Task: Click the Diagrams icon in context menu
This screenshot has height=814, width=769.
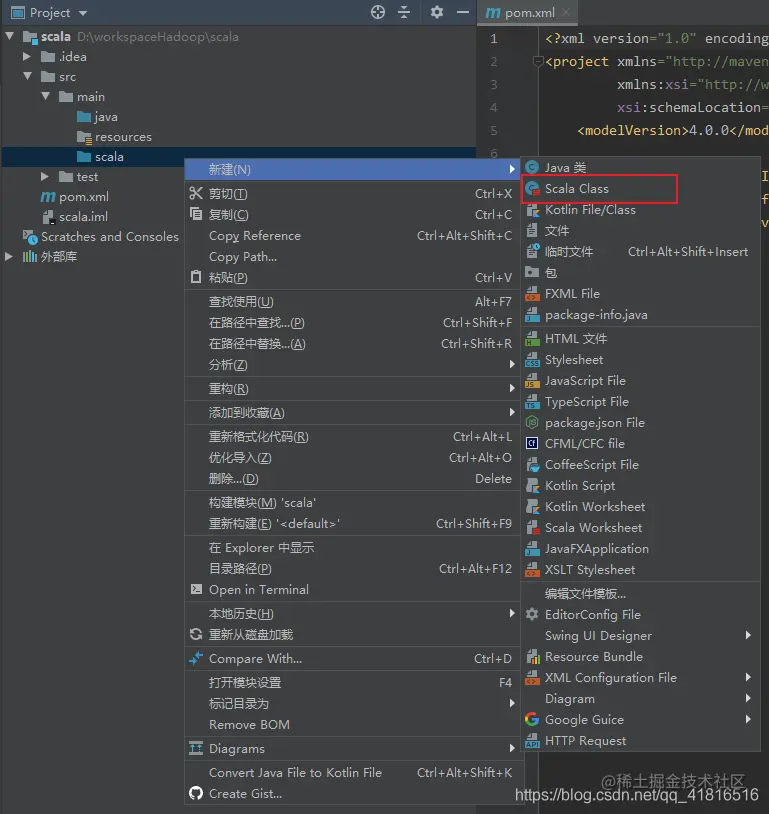Action: [x=196, y=748]
